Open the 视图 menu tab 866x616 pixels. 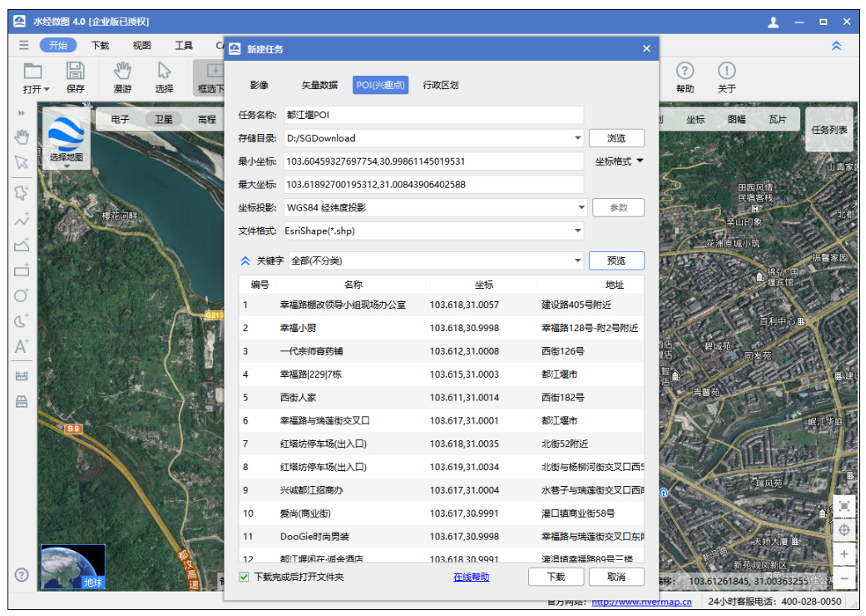click(x=141, y=45)
